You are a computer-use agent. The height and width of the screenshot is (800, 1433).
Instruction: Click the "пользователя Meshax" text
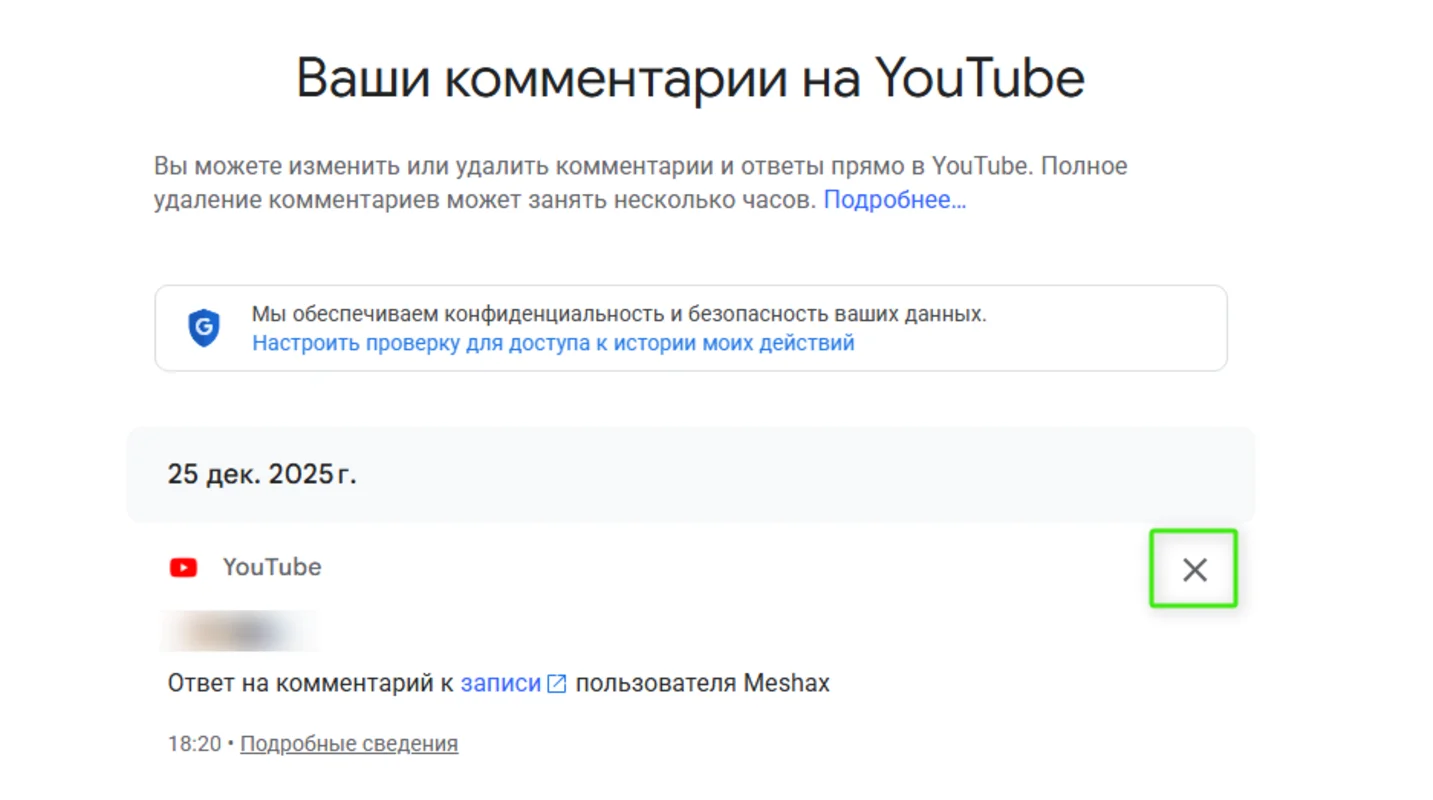[703, 683]
